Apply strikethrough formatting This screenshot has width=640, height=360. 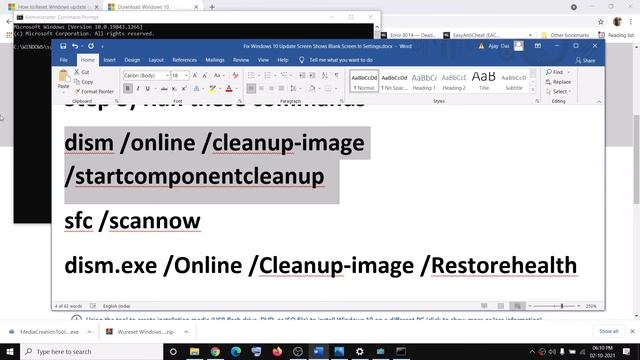(x=164, y=89)
